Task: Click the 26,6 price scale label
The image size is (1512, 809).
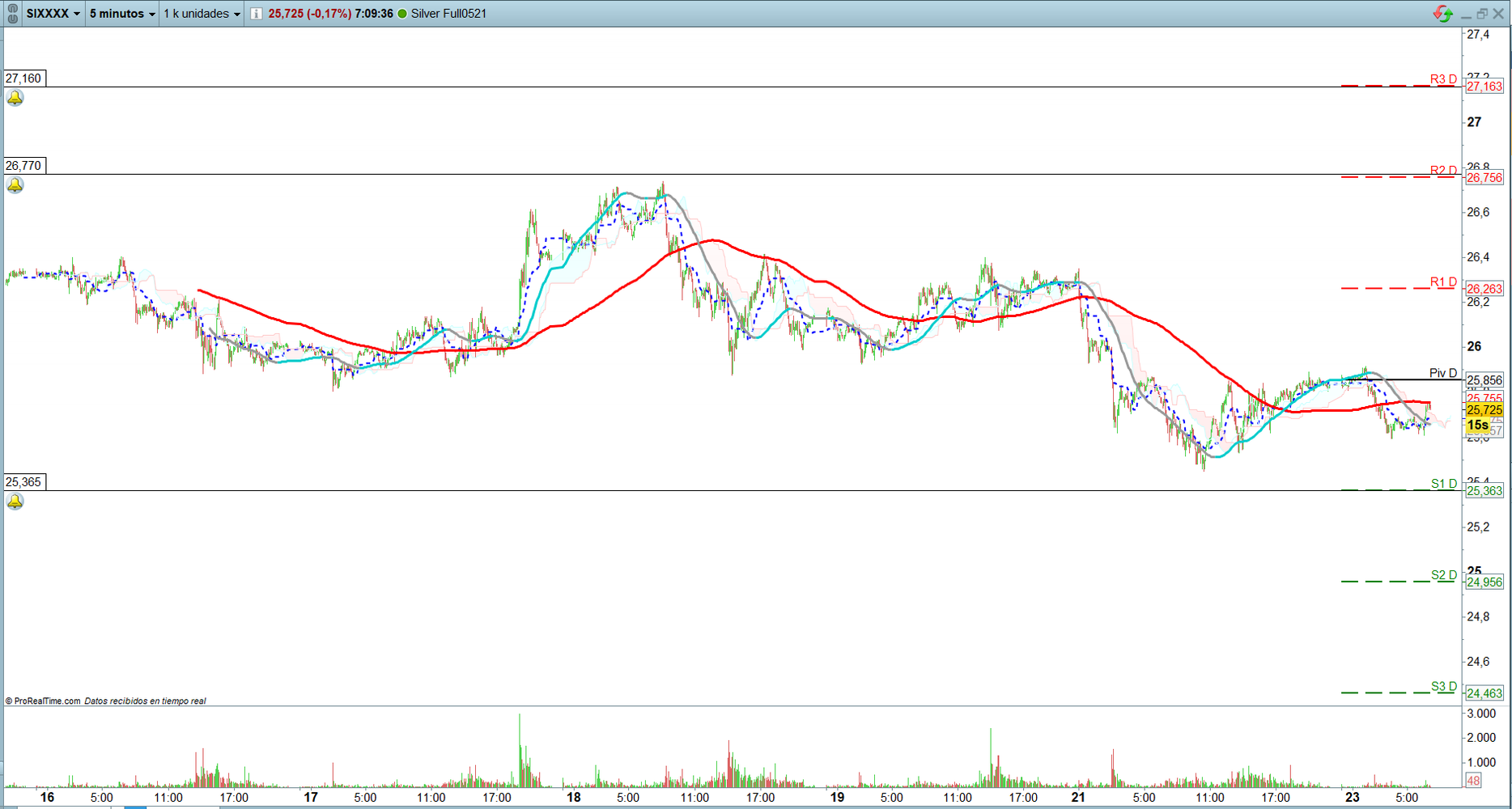Action: click(x=1478, y=213)
